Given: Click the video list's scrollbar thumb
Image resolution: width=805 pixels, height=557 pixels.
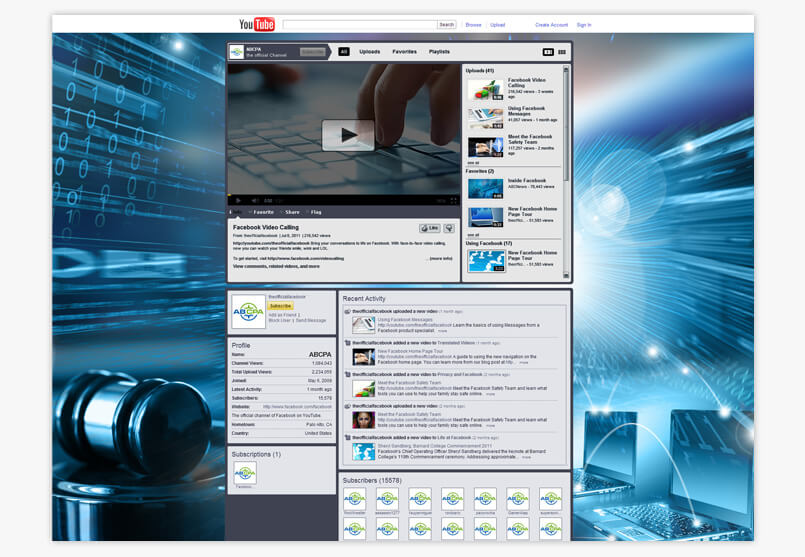Looking at the screenshot, I should tap(566, 126).
